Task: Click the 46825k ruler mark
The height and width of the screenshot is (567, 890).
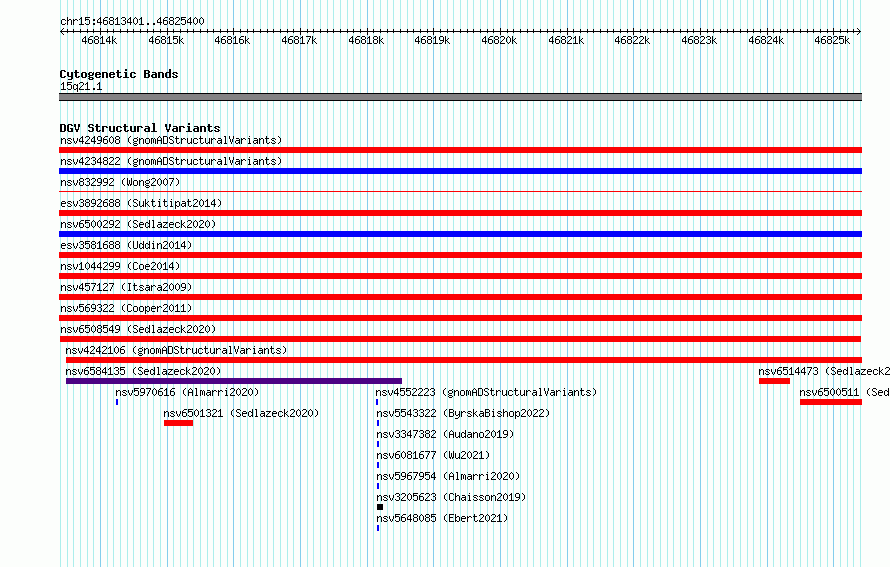Action: (x=832, y=40)
